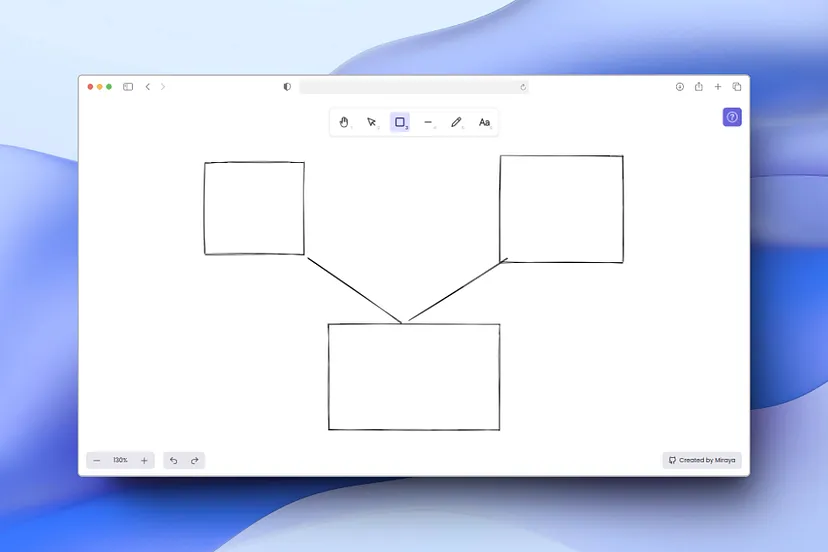The image size is (828, 552).
Task: Open the help question mark button
Action: tap(732, 117)
